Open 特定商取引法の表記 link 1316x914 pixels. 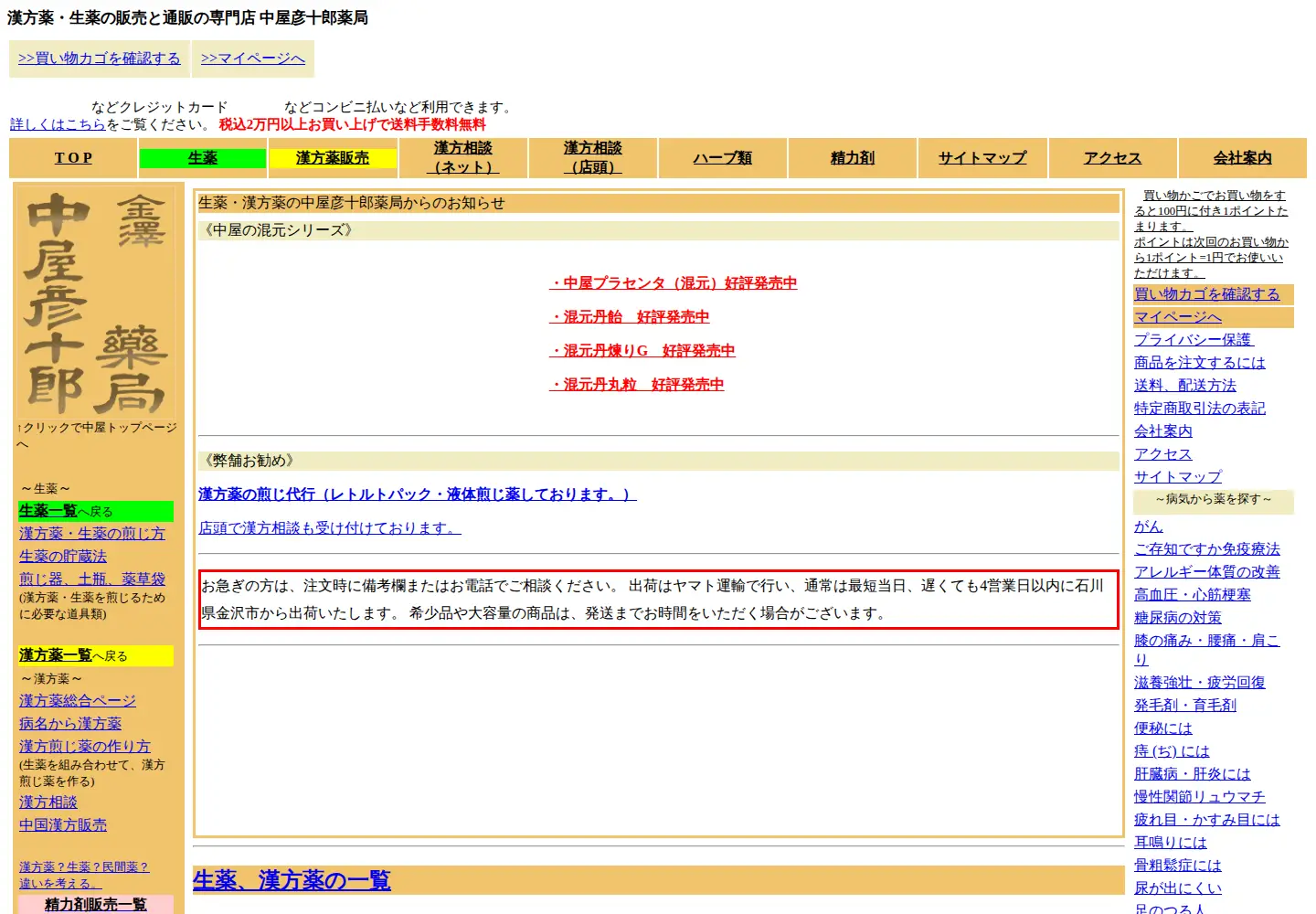coord(1200,409)
